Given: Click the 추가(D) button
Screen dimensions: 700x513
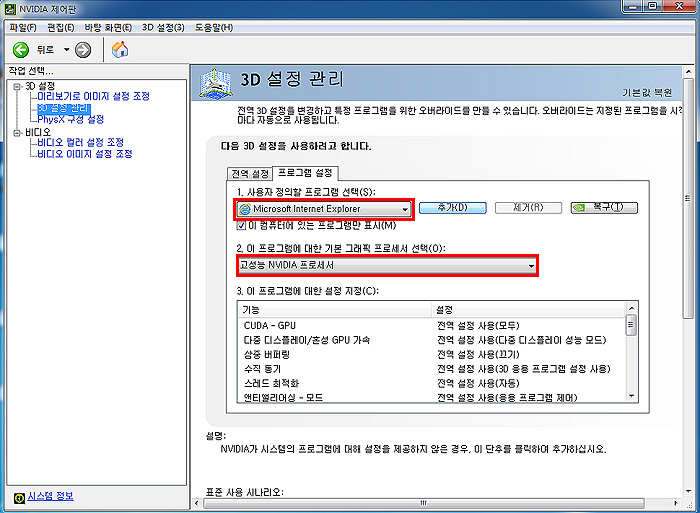Looking at the screenshot, I should point(453,208).
